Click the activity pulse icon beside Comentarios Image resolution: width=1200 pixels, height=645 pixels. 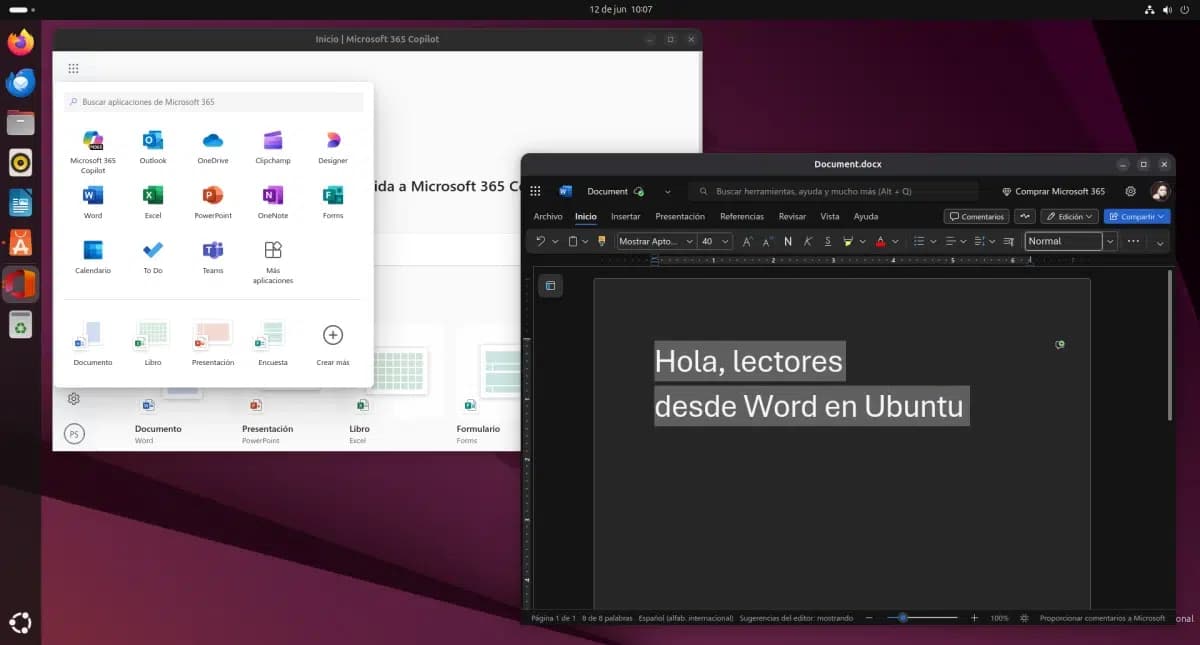coord(1025,216)
